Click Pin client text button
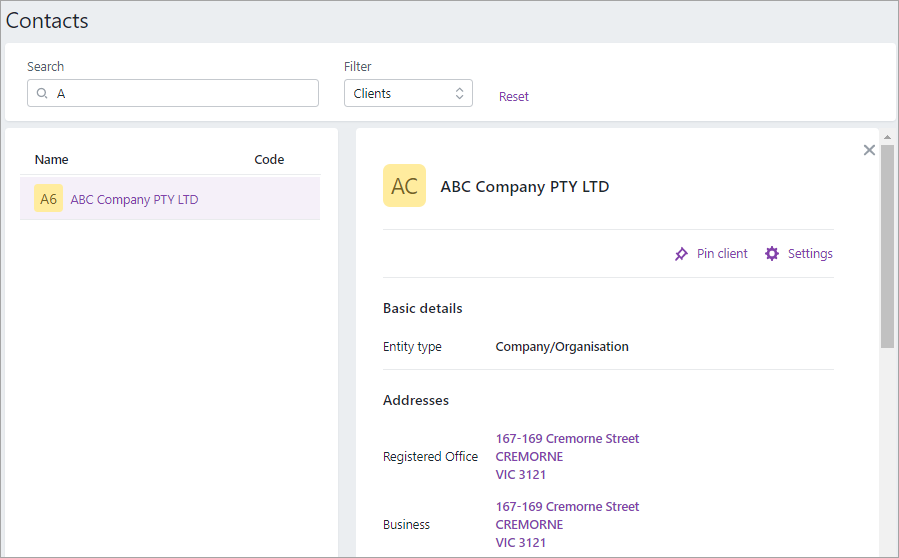The height and width of the screenshot is (558, 899). tap(722, 254)
